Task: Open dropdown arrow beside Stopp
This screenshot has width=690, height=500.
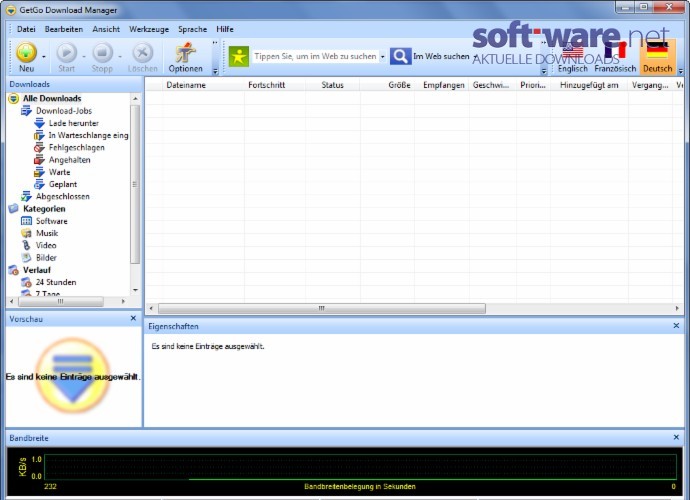Action: tap(120, 57)
